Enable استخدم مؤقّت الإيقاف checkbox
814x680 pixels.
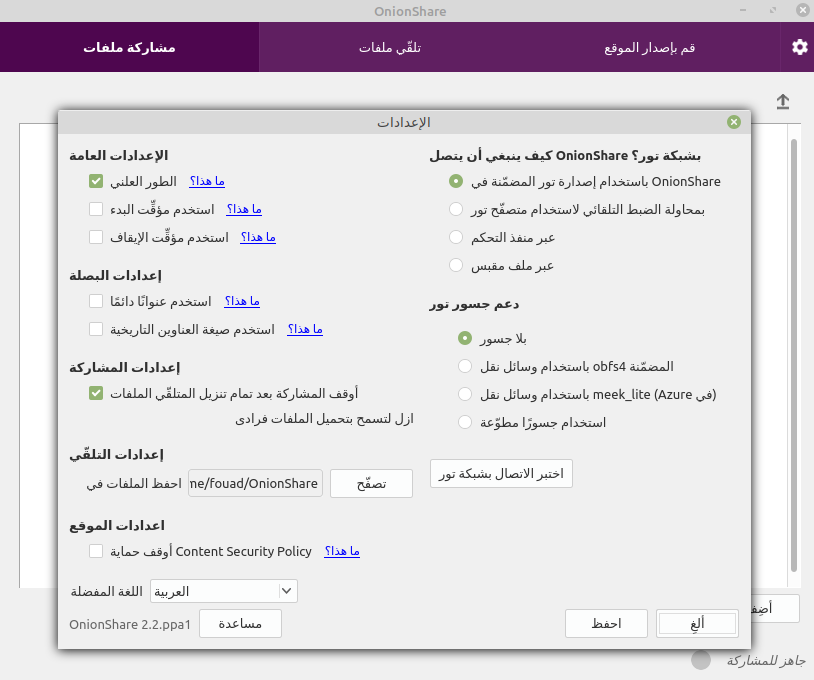pos(96,237)
